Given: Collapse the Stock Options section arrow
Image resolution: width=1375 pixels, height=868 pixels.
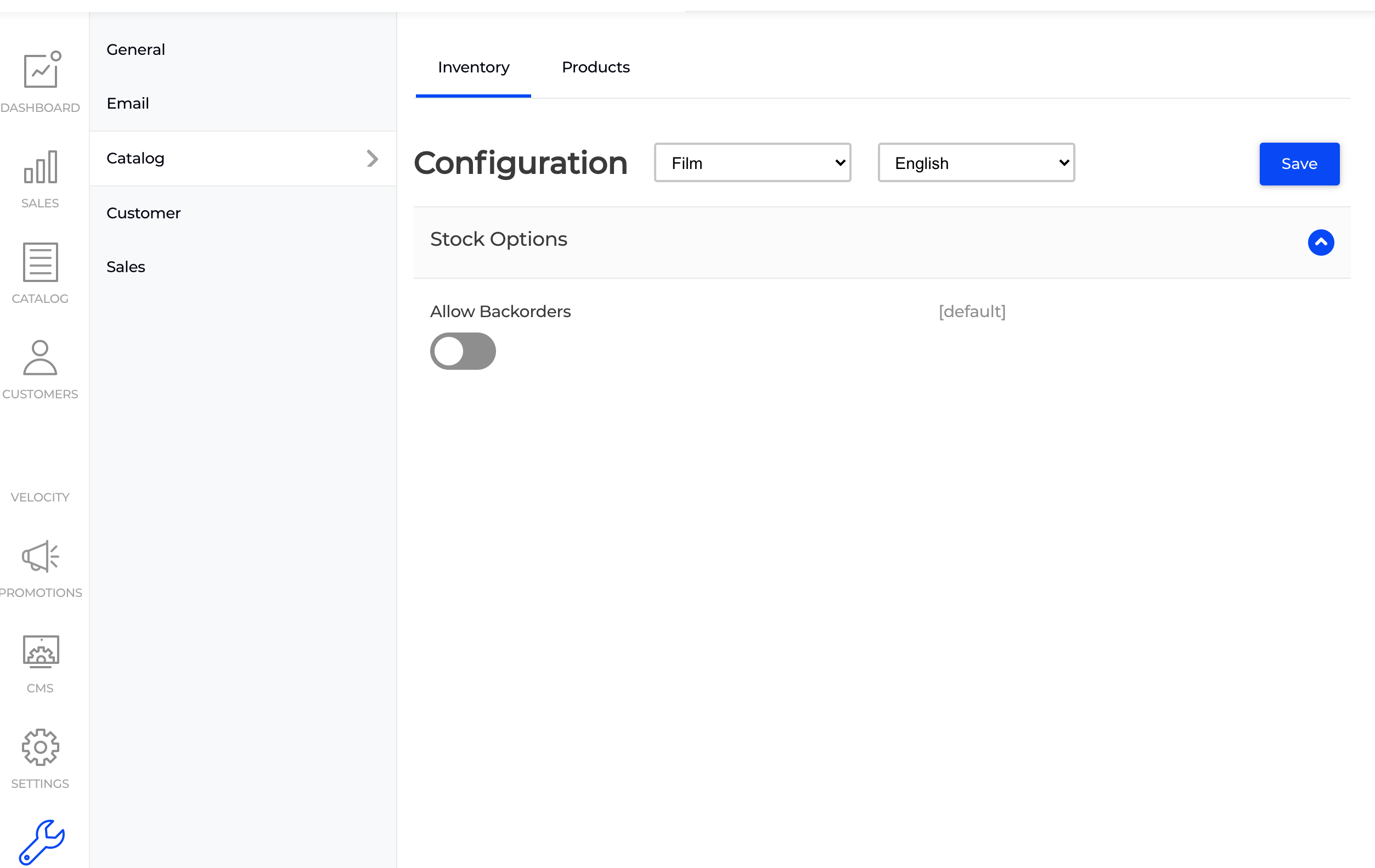Looking at the screenshot, I should [x=1321, y=243].
